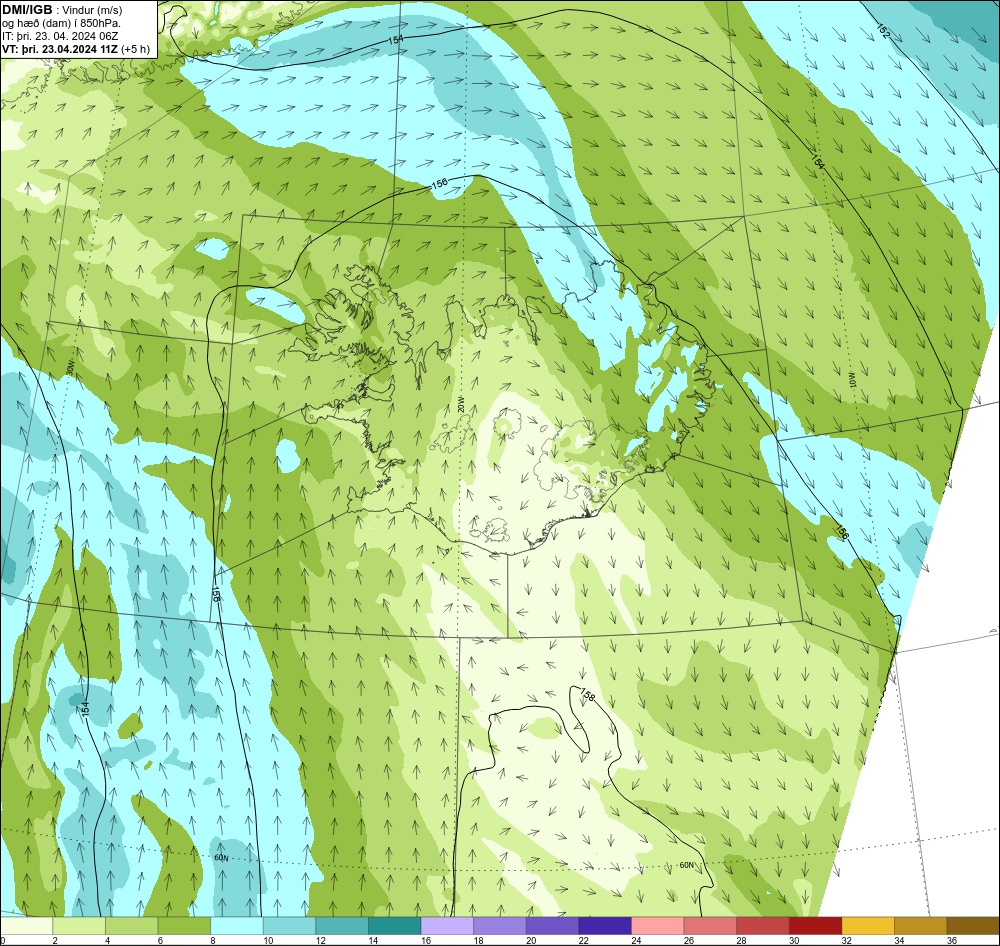Pick the violet 20–22 m/s legend swatch
This screenshot has height=946, width=1000.
[x=553, y=926]
